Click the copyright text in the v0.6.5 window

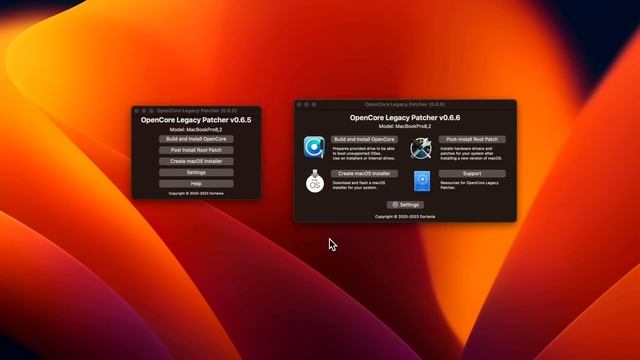click(196, 193)
